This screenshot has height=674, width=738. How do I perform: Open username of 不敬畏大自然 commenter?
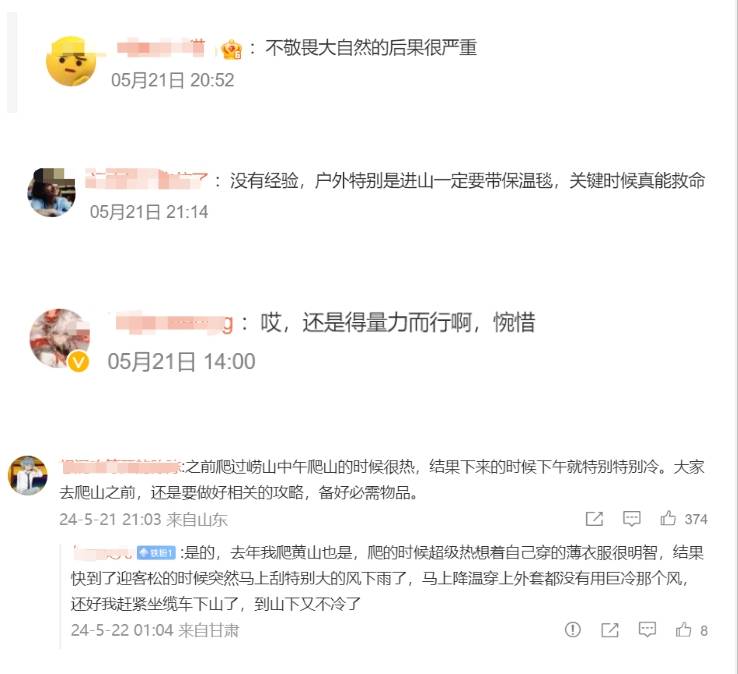(x=161, y=48)
